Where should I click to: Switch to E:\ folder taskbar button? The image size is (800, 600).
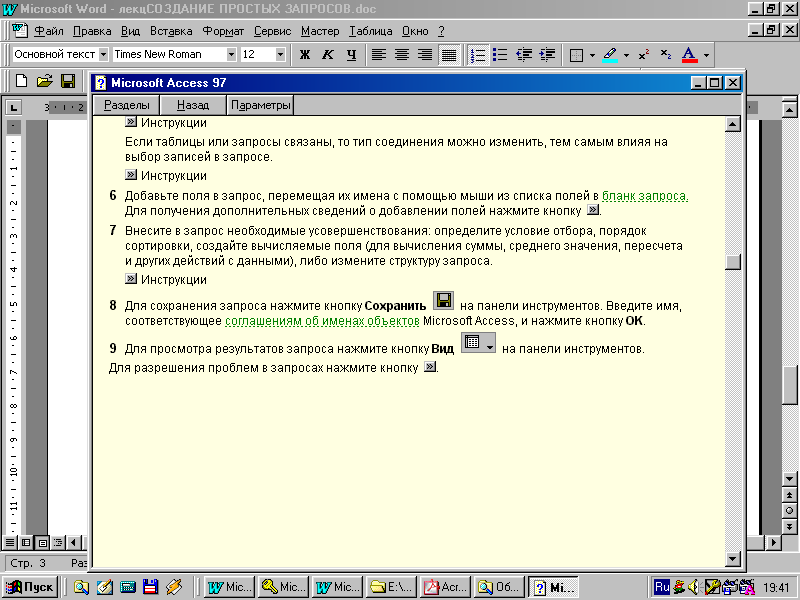(x=393, y=587)
